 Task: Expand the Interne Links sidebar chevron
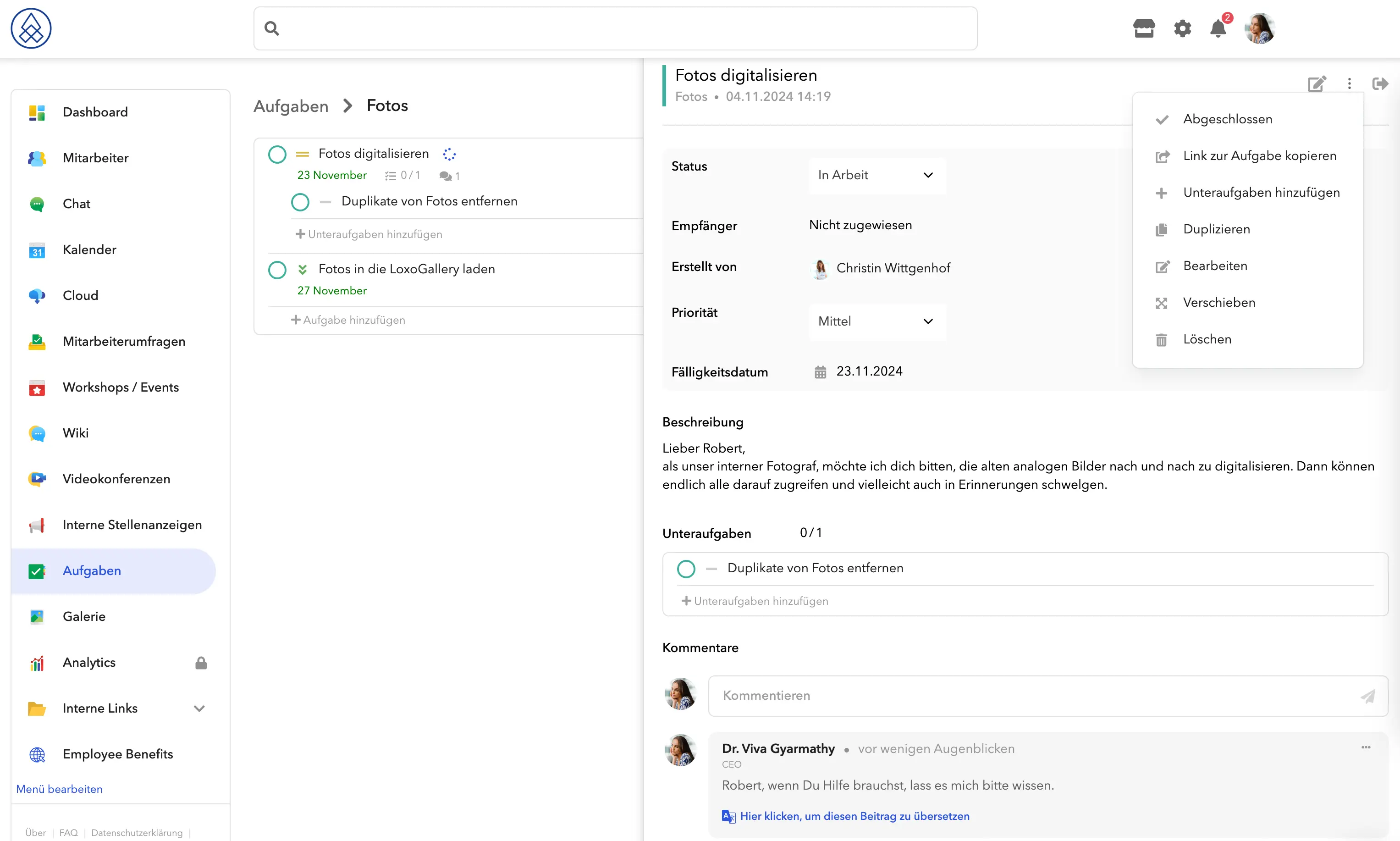pos(199,709)
